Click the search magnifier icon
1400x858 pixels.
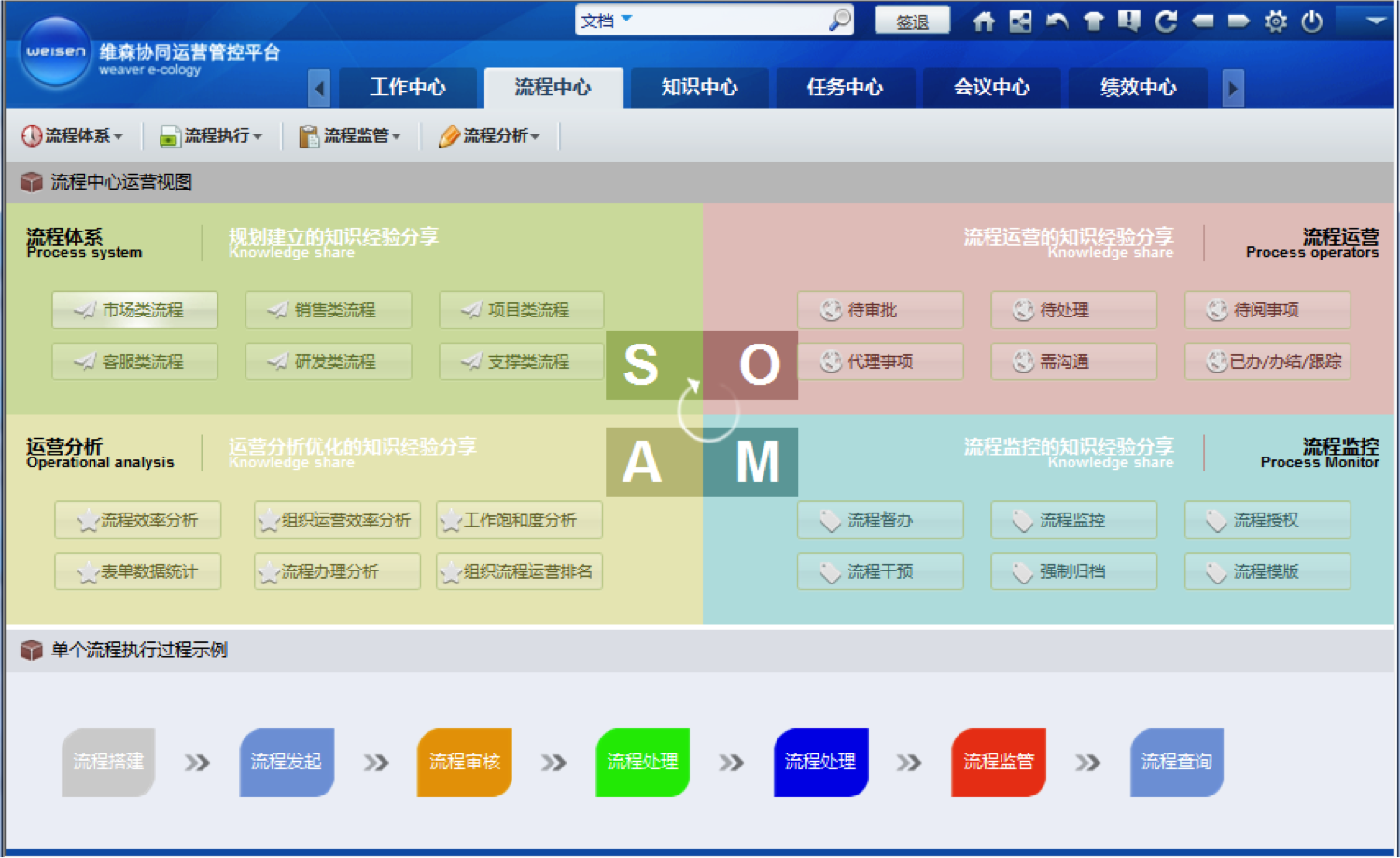point(840,20)
